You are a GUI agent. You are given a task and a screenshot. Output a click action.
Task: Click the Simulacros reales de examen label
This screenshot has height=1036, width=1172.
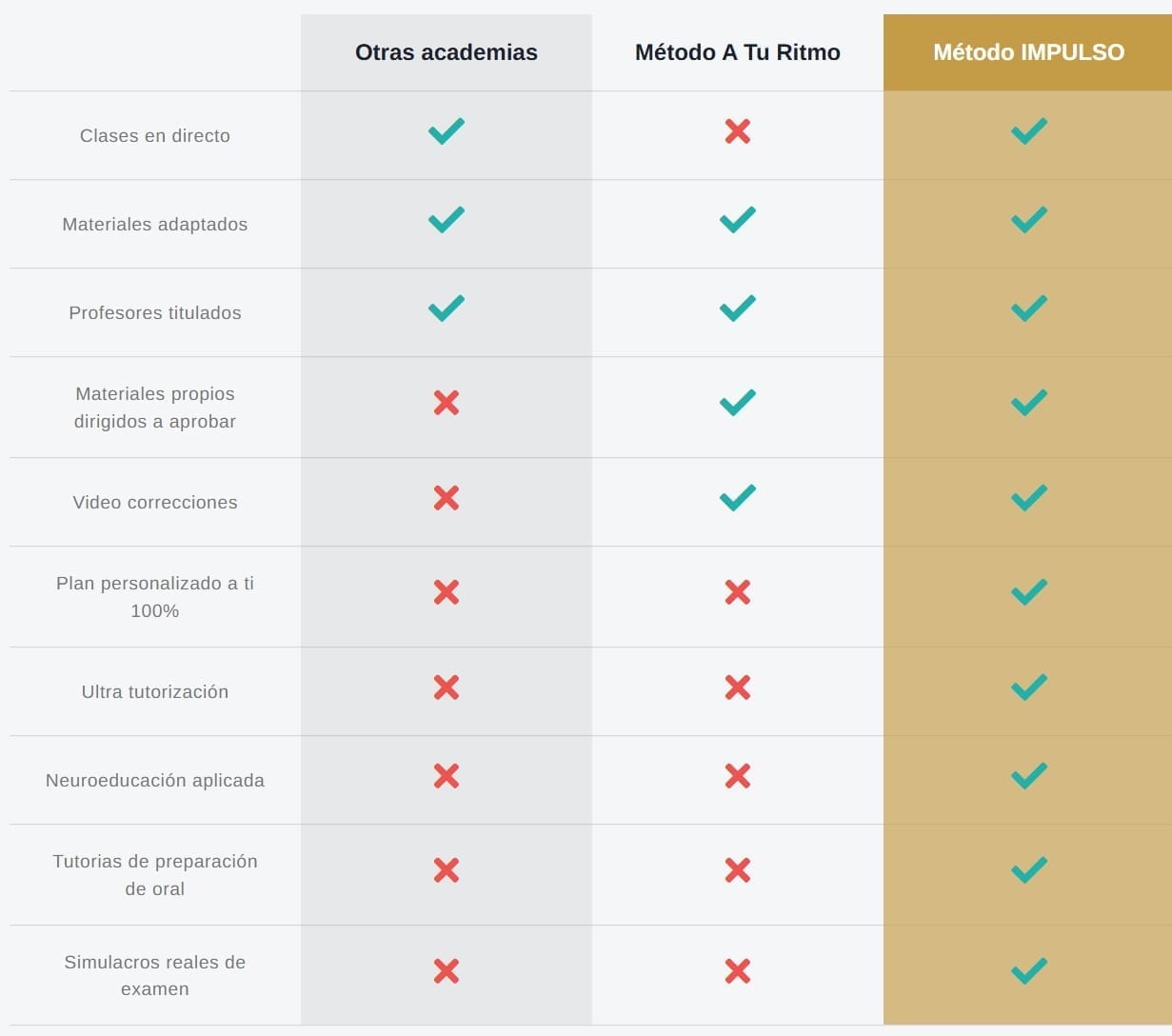[155, 975]
